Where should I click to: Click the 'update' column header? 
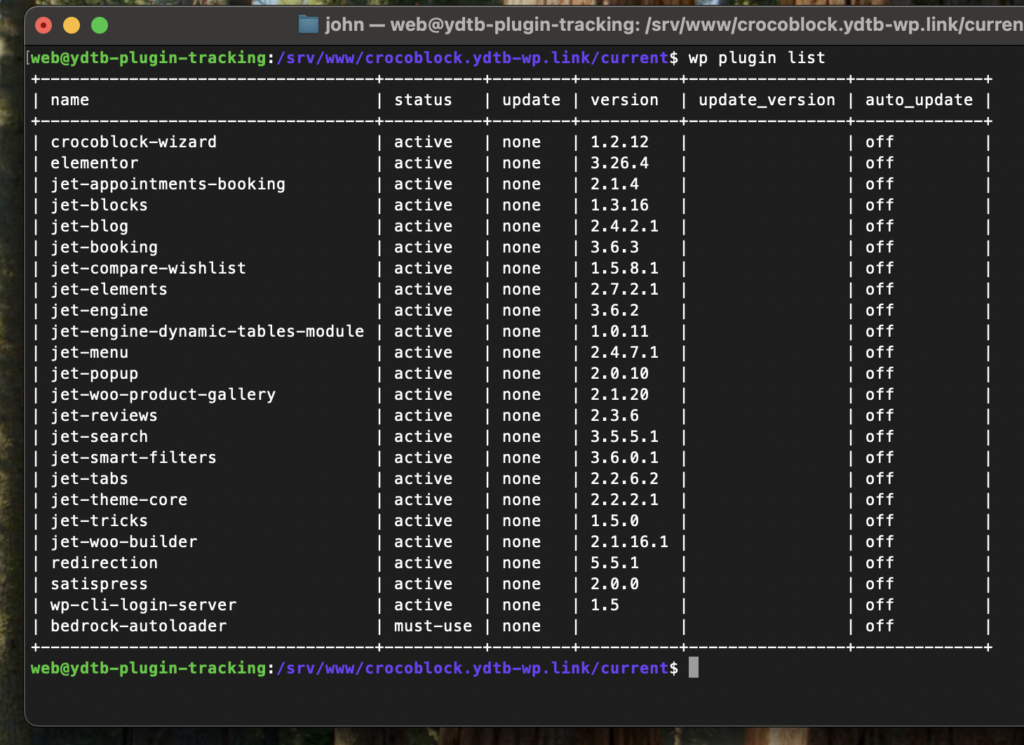531,100
